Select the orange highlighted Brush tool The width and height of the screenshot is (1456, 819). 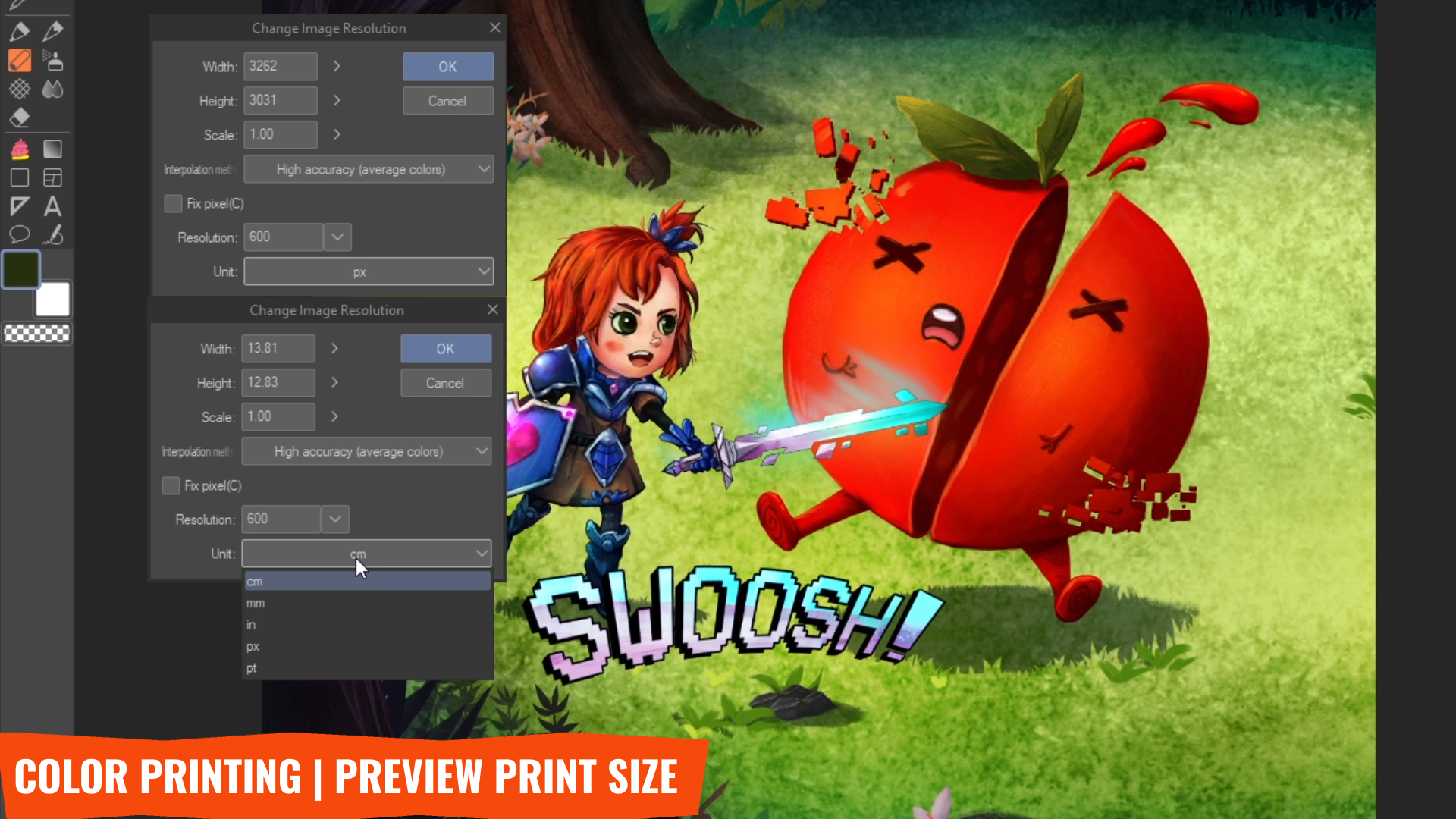[x=20, y=60]
